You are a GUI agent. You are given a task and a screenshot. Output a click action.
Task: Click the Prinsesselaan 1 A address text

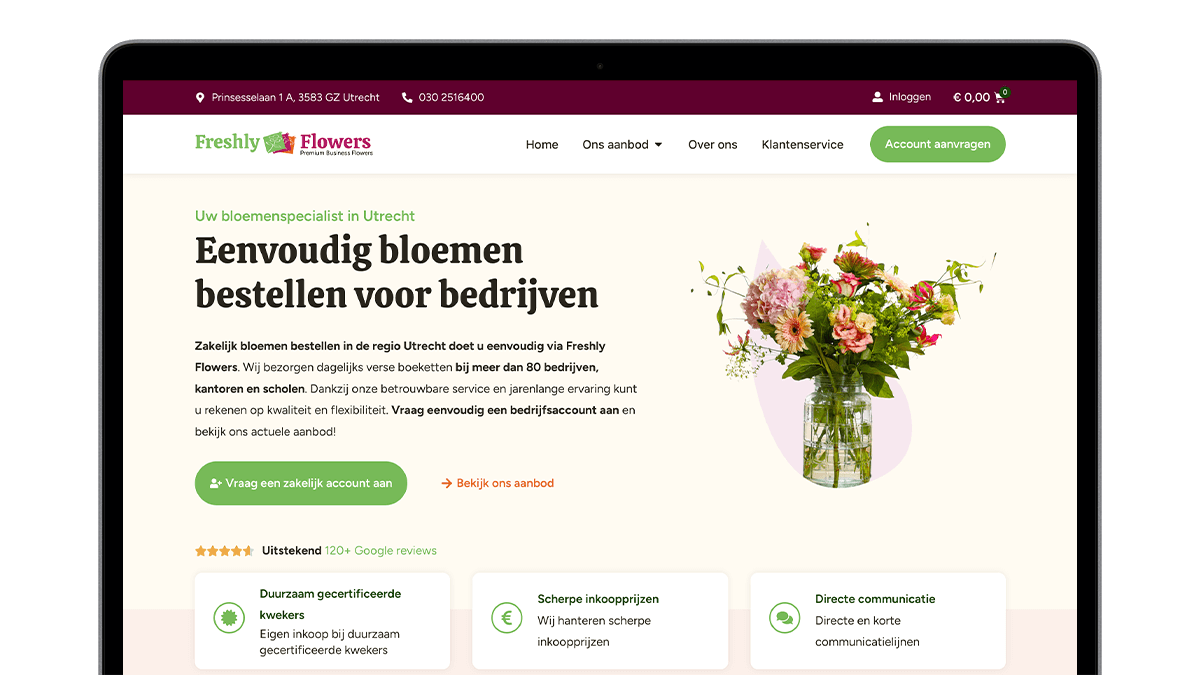click(296, 98)
